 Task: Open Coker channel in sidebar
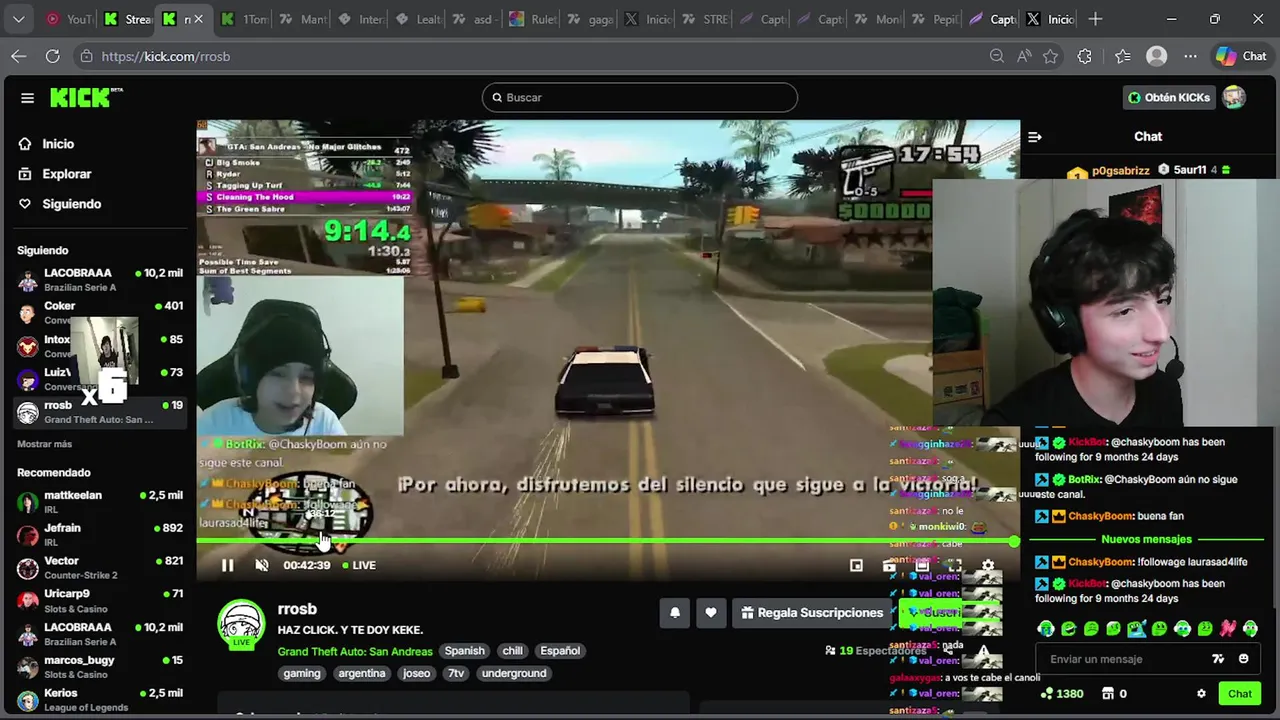click(100, 313)
